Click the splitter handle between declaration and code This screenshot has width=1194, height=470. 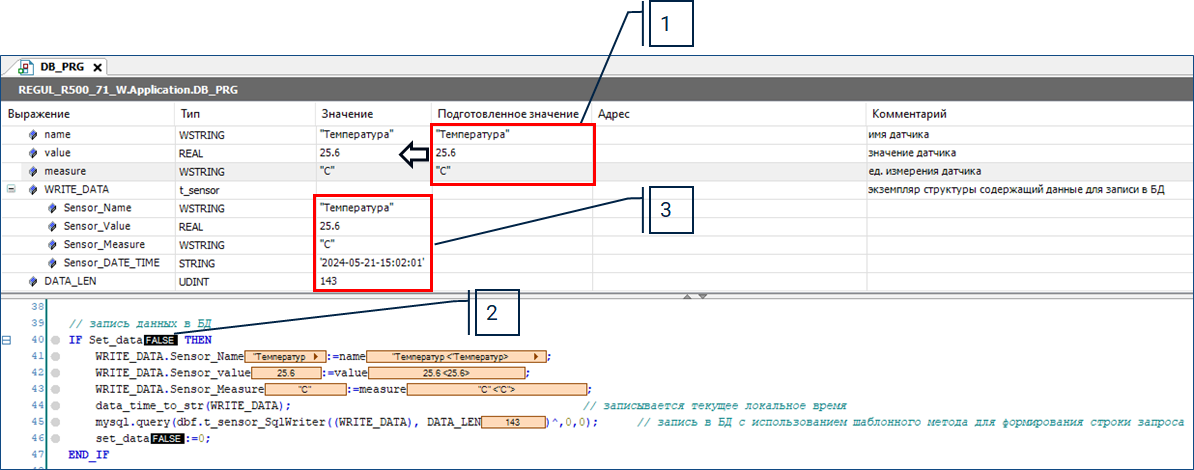(694, 296)
